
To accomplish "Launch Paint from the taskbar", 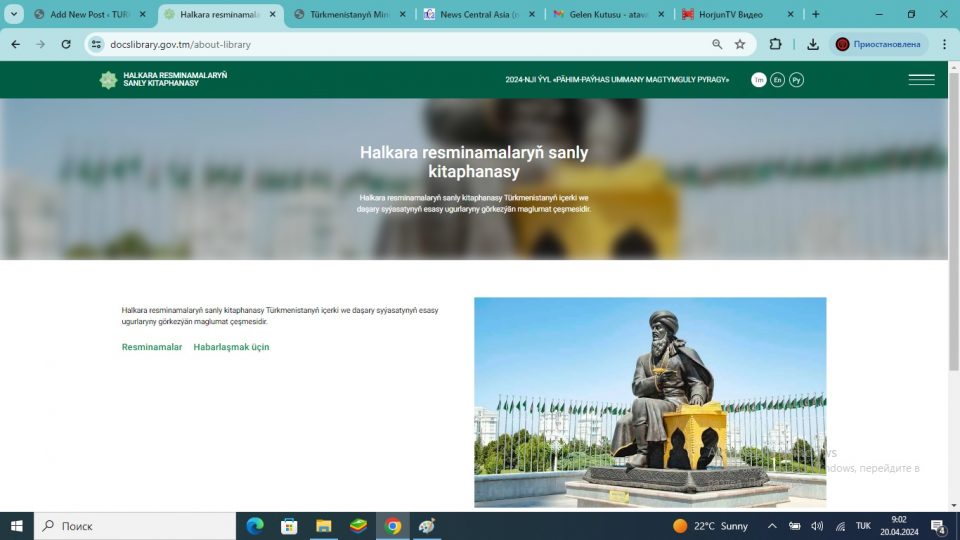I will tap(427, 526).
